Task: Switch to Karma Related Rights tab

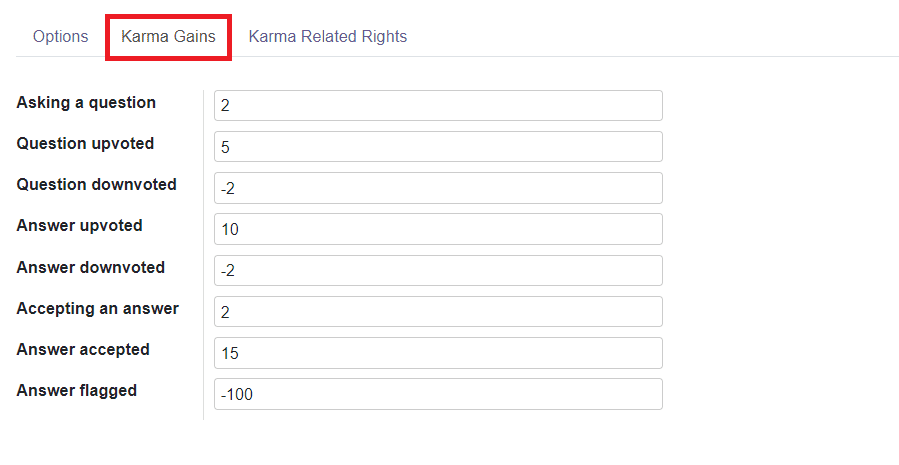Action: click(x=328, y=37)
